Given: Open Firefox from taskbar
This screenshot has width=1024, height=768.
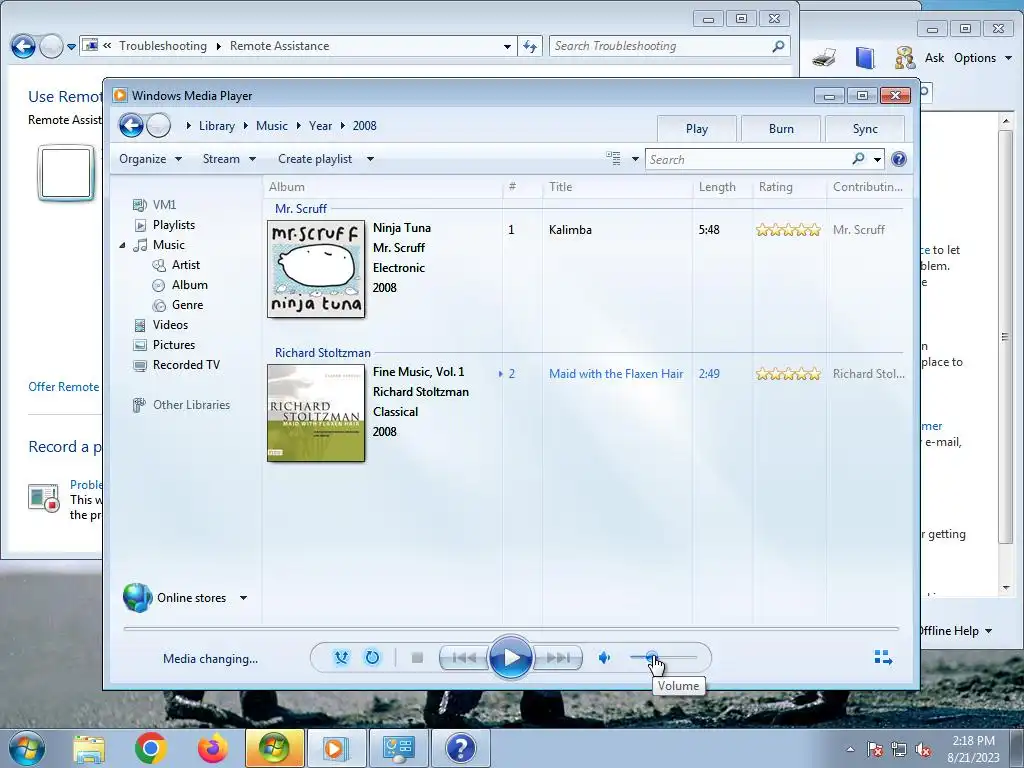Looking at the screenshot, I should pos(213,748).
